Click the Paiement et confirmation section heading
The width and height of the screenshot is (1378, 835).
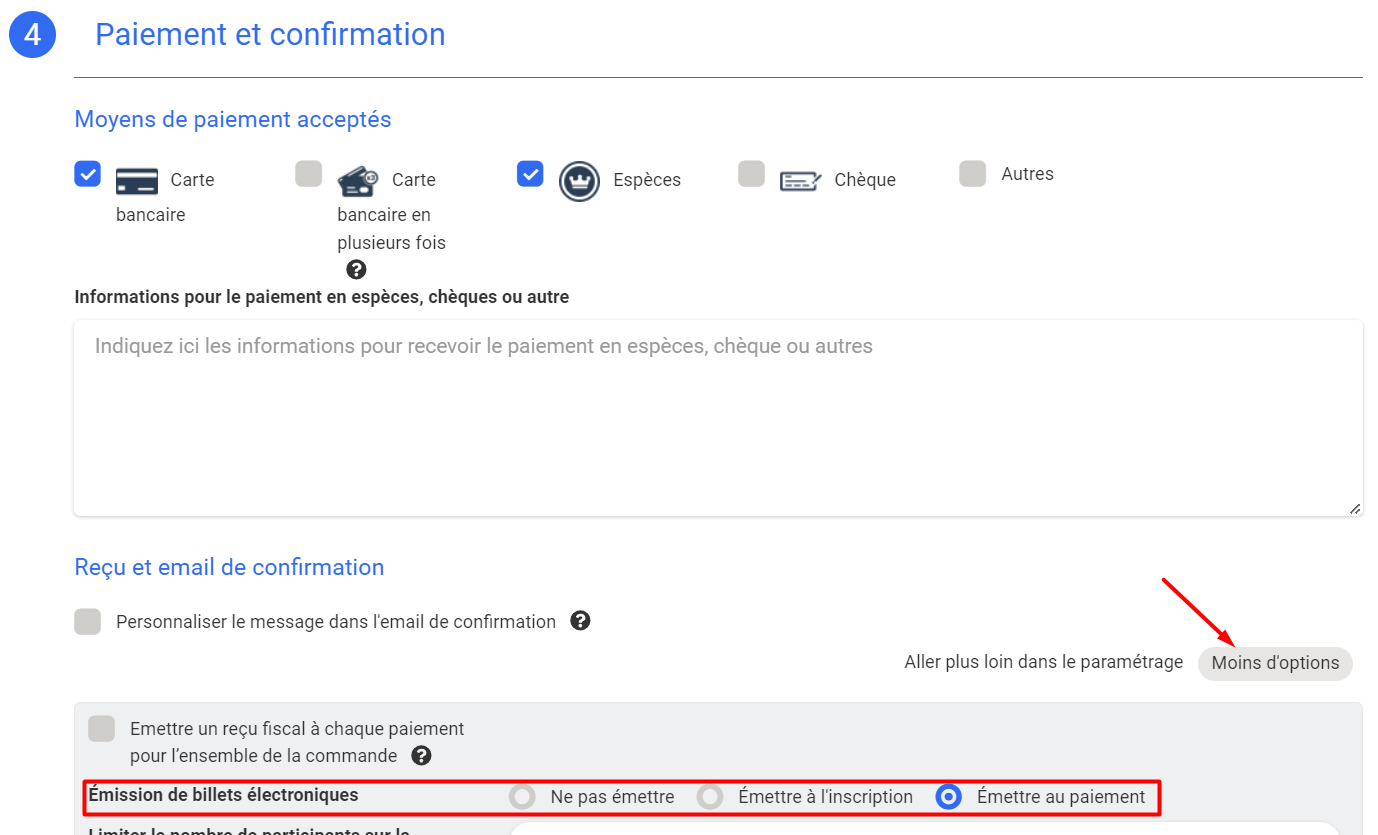pyautogui.click(x=270, y=35)
